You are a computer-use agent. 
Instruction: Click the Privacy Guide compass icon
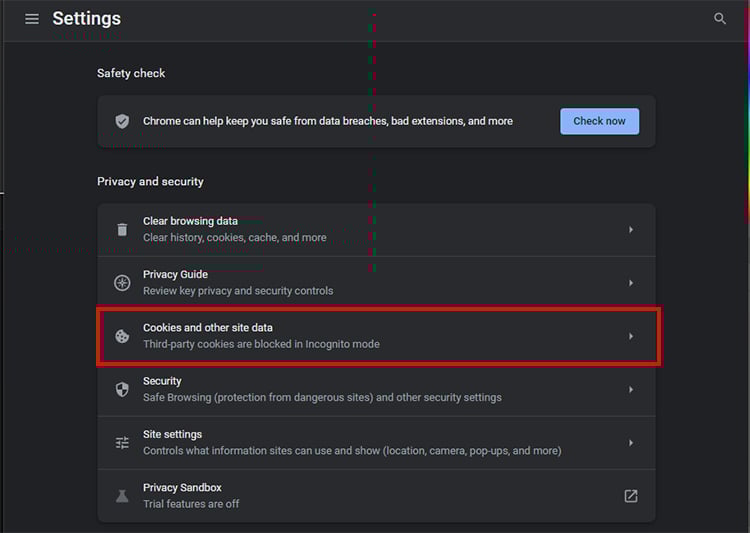(x=122, y=283)
